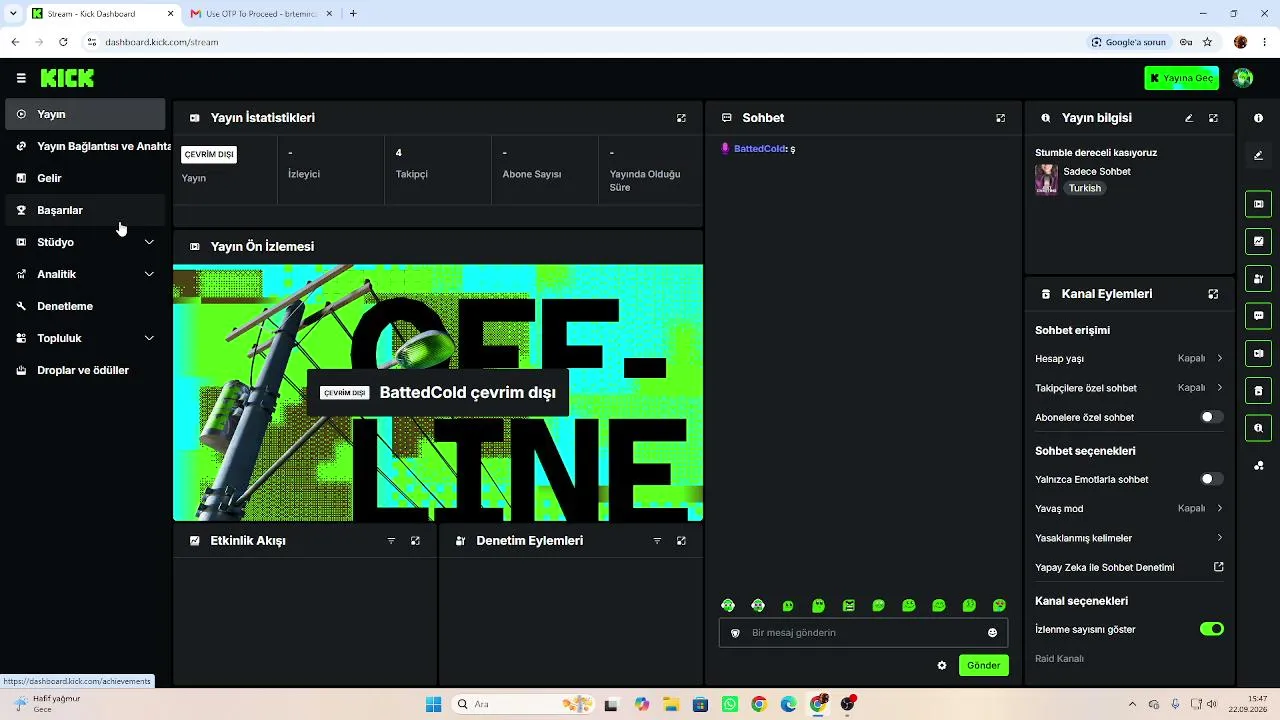Expand the Topluluk sidebar section

(85, 338)
